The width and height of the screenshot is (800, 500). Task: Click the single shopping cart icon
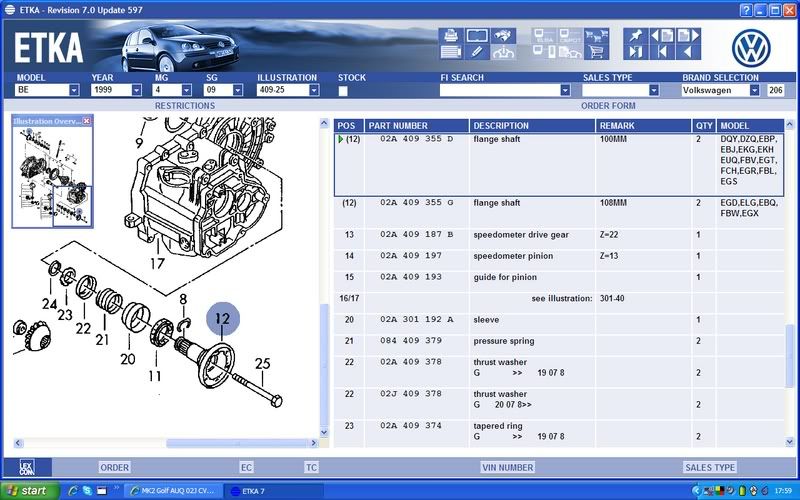596,52
